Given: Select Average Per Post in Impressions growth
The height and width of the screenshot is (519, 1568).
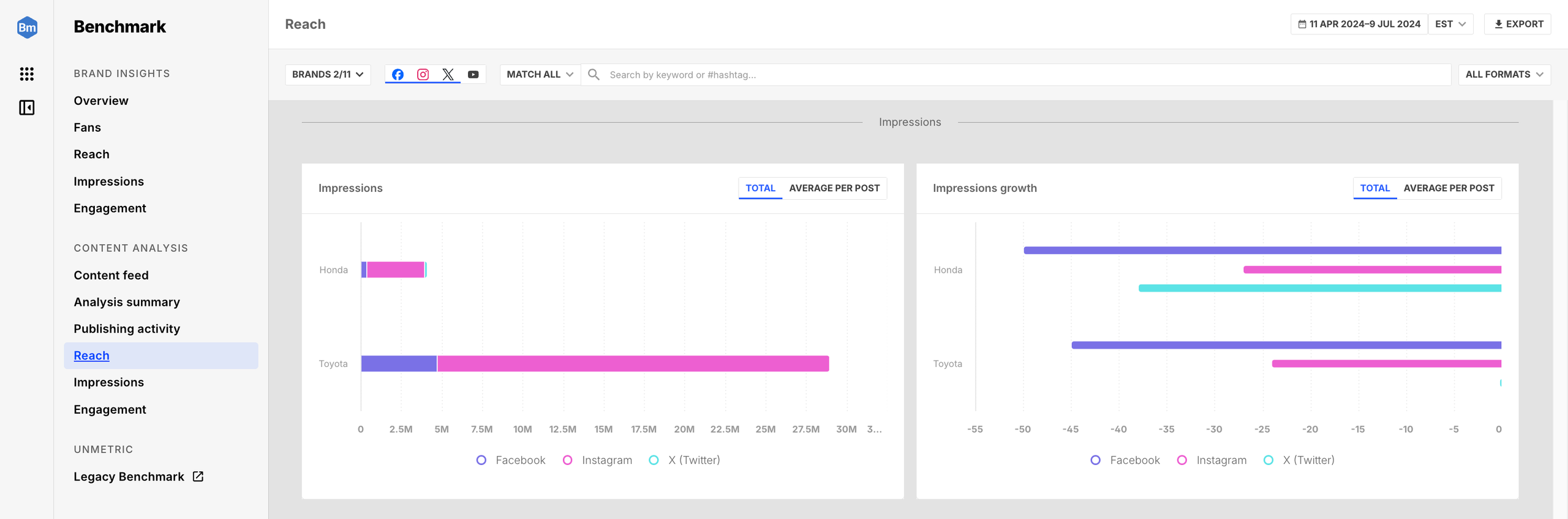Looking at the screenshot, I should click(x=1449, y=188).
